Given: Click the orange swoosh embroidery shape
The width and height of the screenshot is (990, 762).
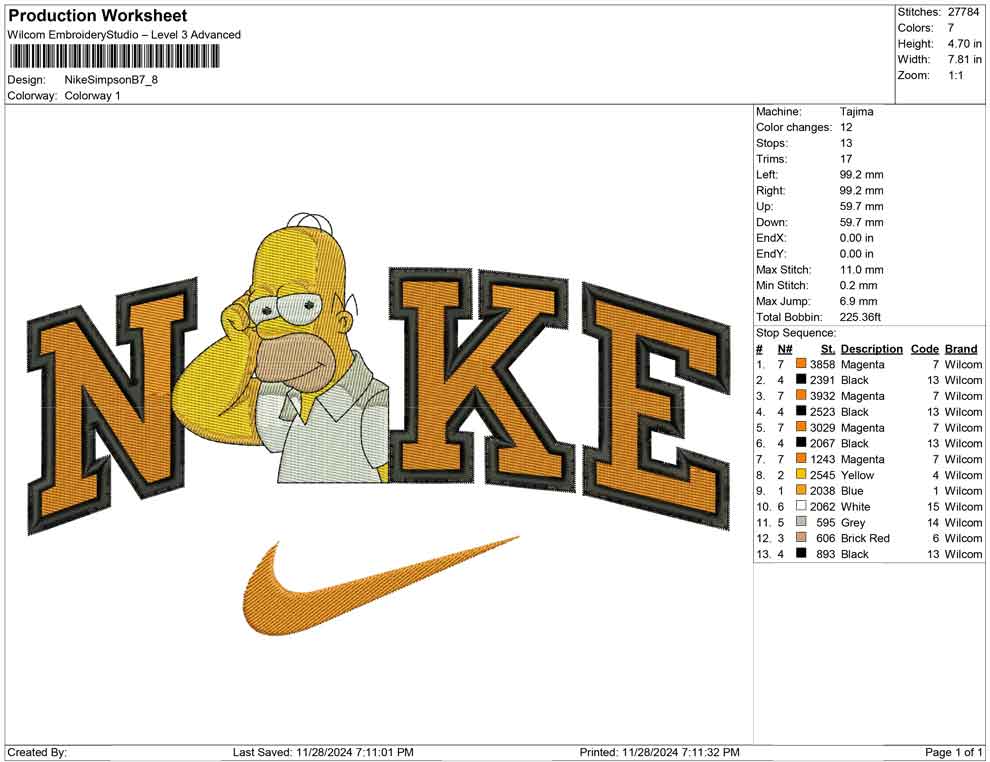Looking at the screenshot, I should [x=379, y=586].
